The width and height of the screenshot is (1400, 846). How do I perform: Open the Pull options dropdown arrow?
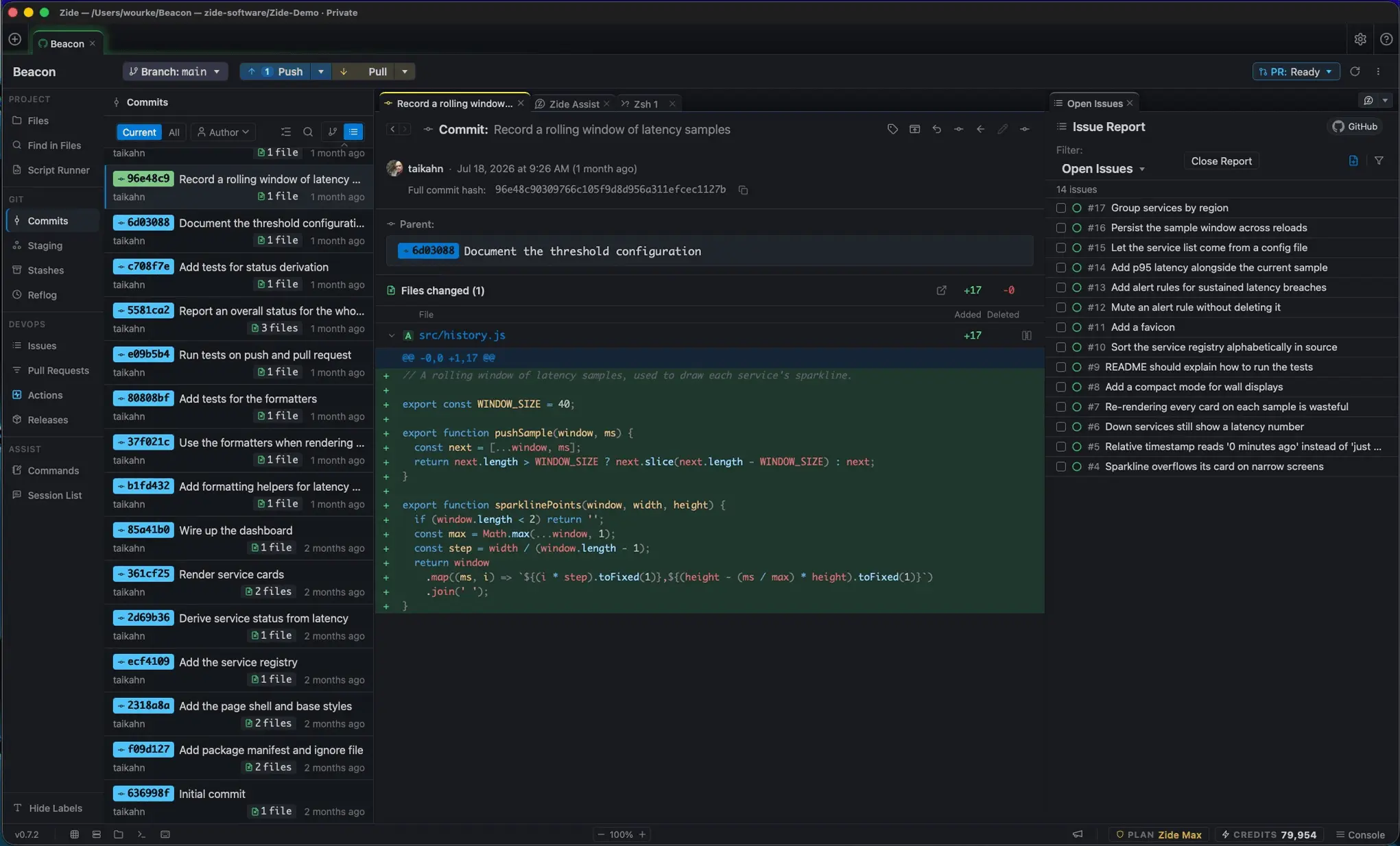coord(405,71)
